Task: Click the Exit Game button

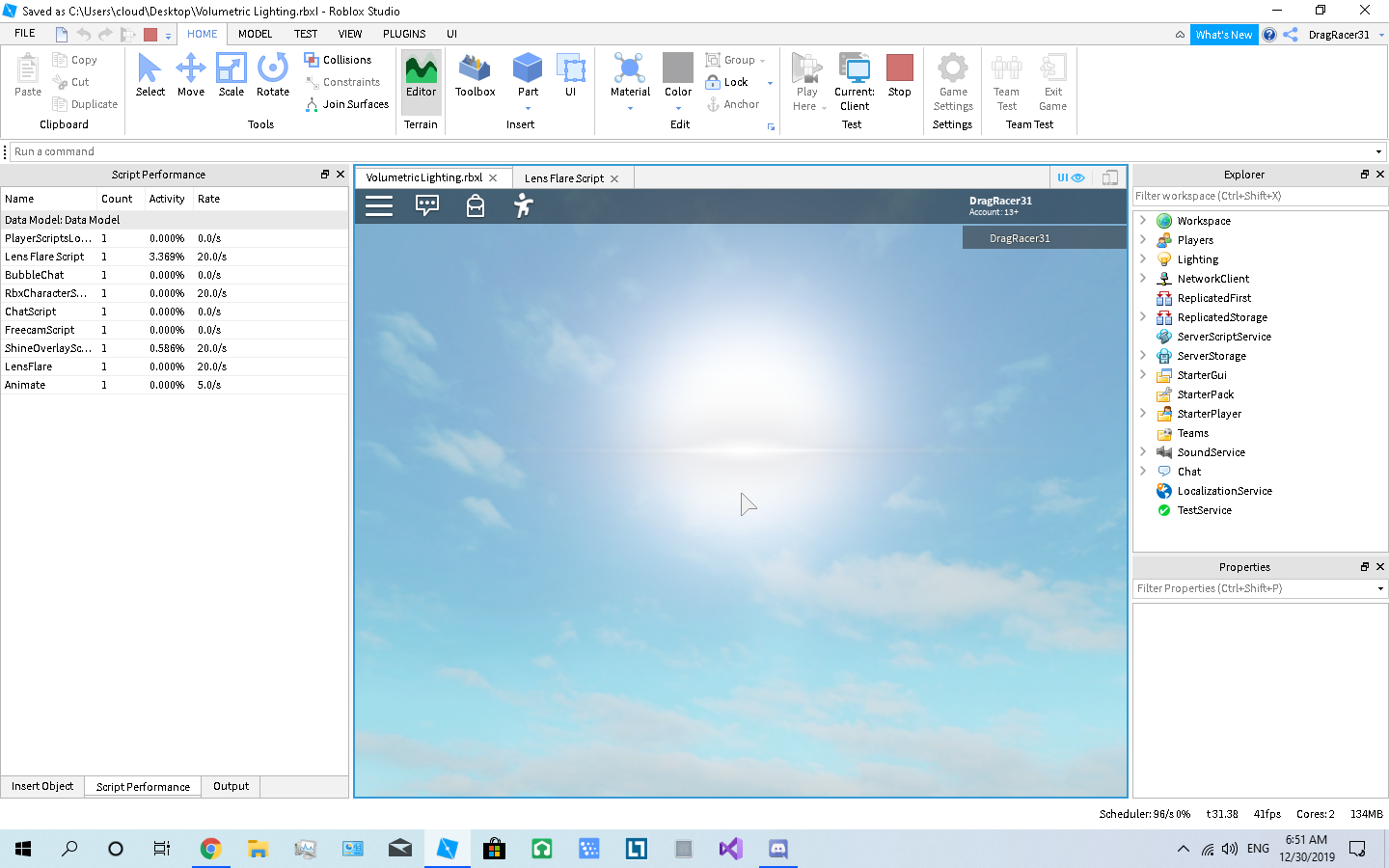Action: [x=1051, y=82]
